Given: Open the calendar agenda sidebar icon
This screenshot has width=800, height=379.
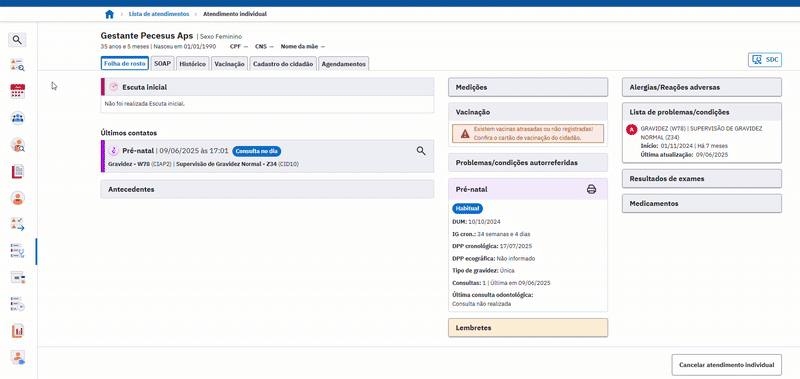Looking at the screenshot, I should [x=17, y=91].
